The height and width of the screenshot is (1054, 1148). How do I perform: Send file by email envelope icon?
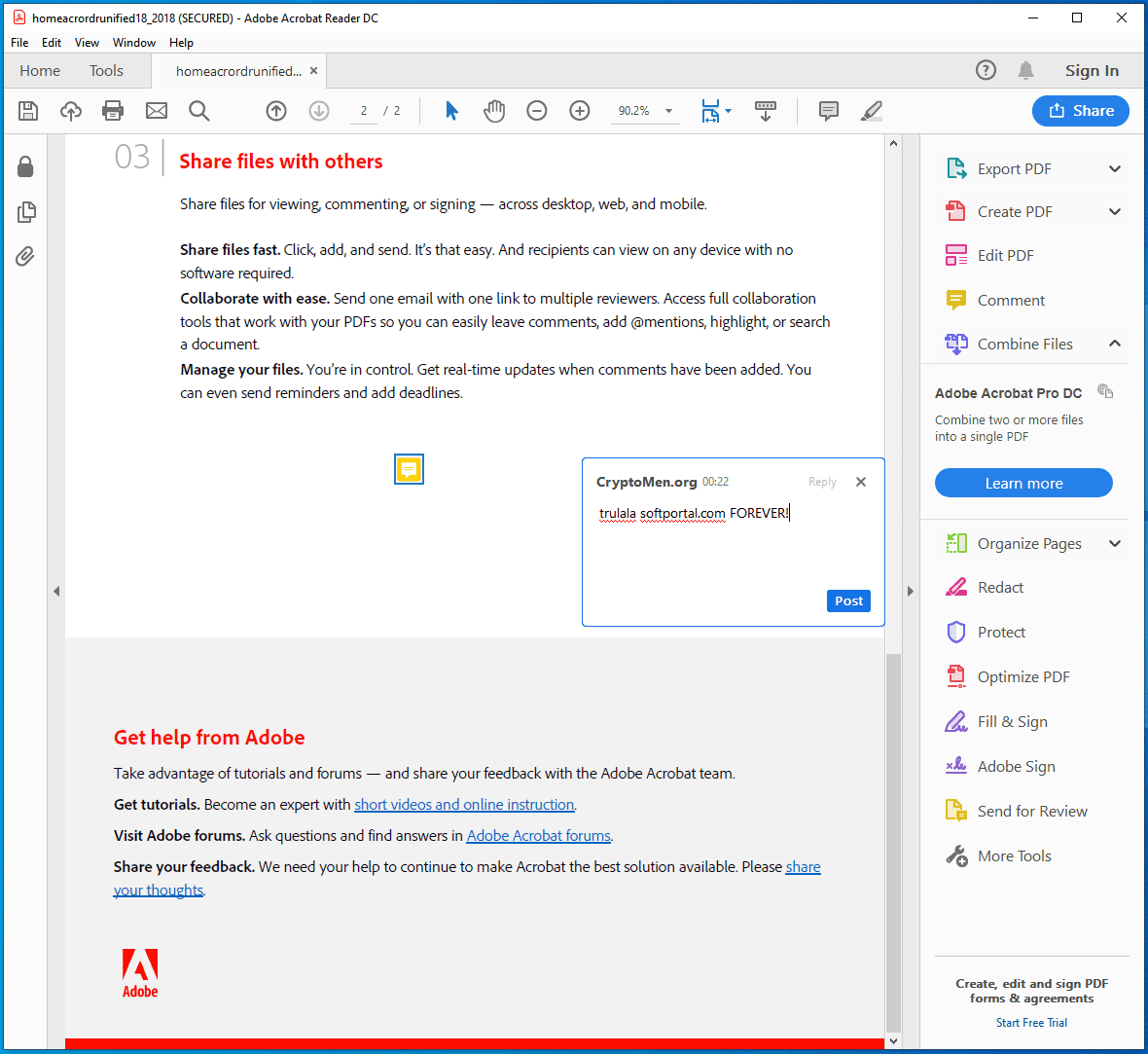point(156,111)
